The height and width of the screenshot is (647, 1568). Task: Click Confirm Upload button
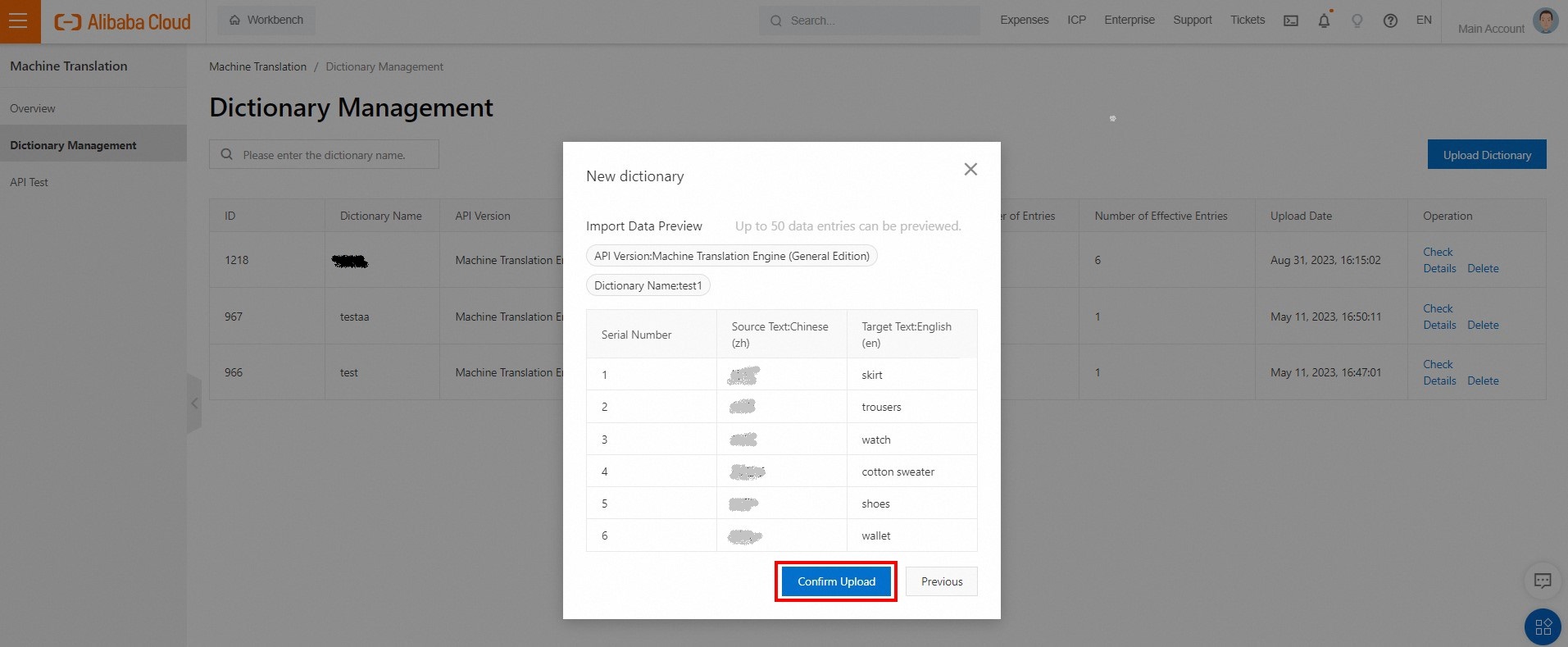(x=836, y=581)
